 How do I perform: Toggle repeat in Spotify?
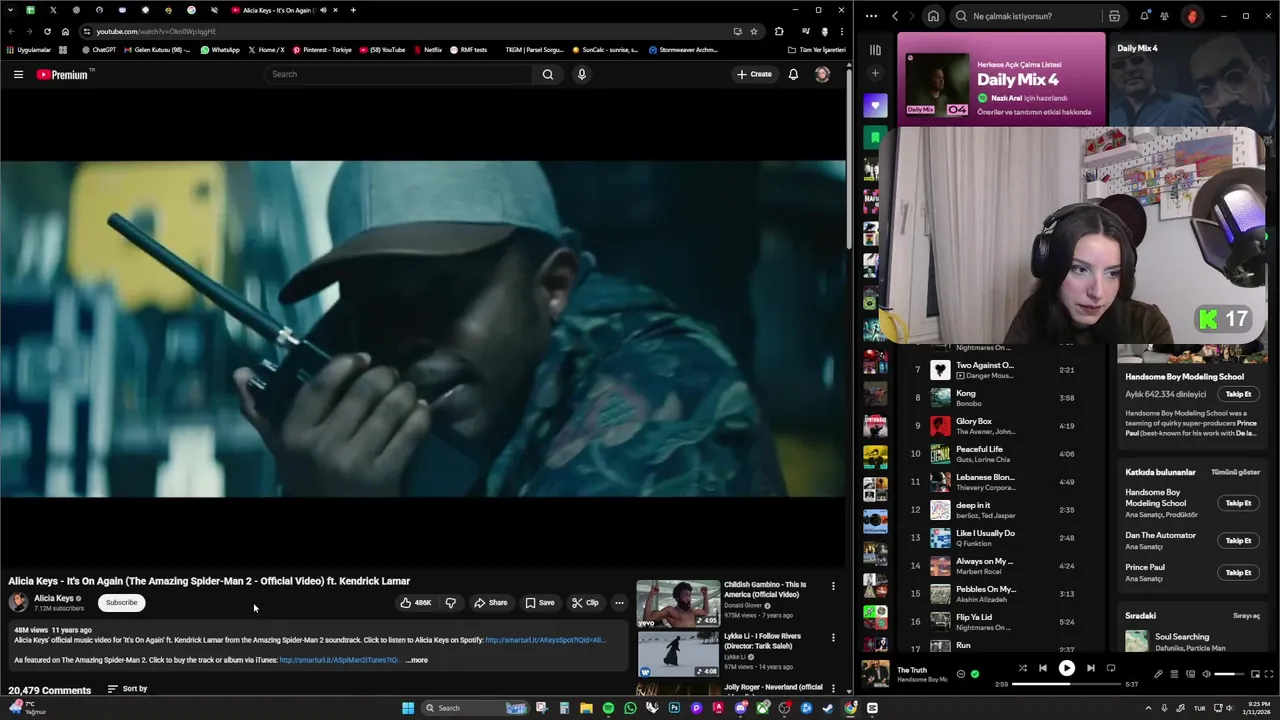(x=1111, y=668)
